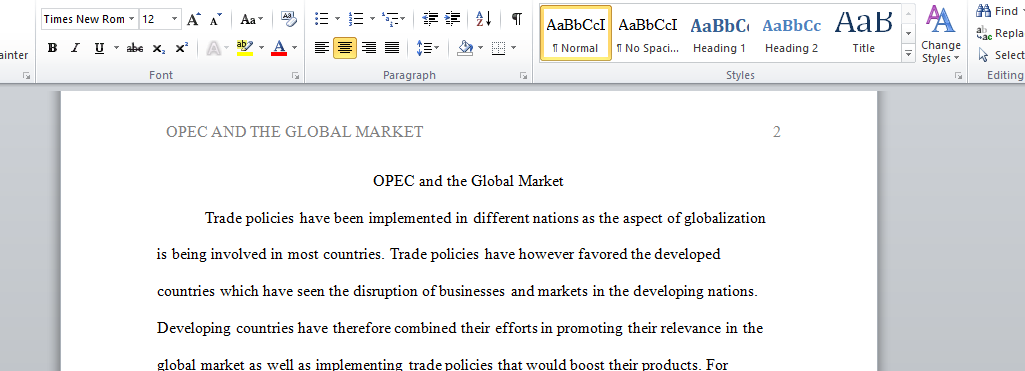Image resolution: width=1025 pixels, height=371 pixels.
Task: Click the Borders icon
Action: (498, 48)
